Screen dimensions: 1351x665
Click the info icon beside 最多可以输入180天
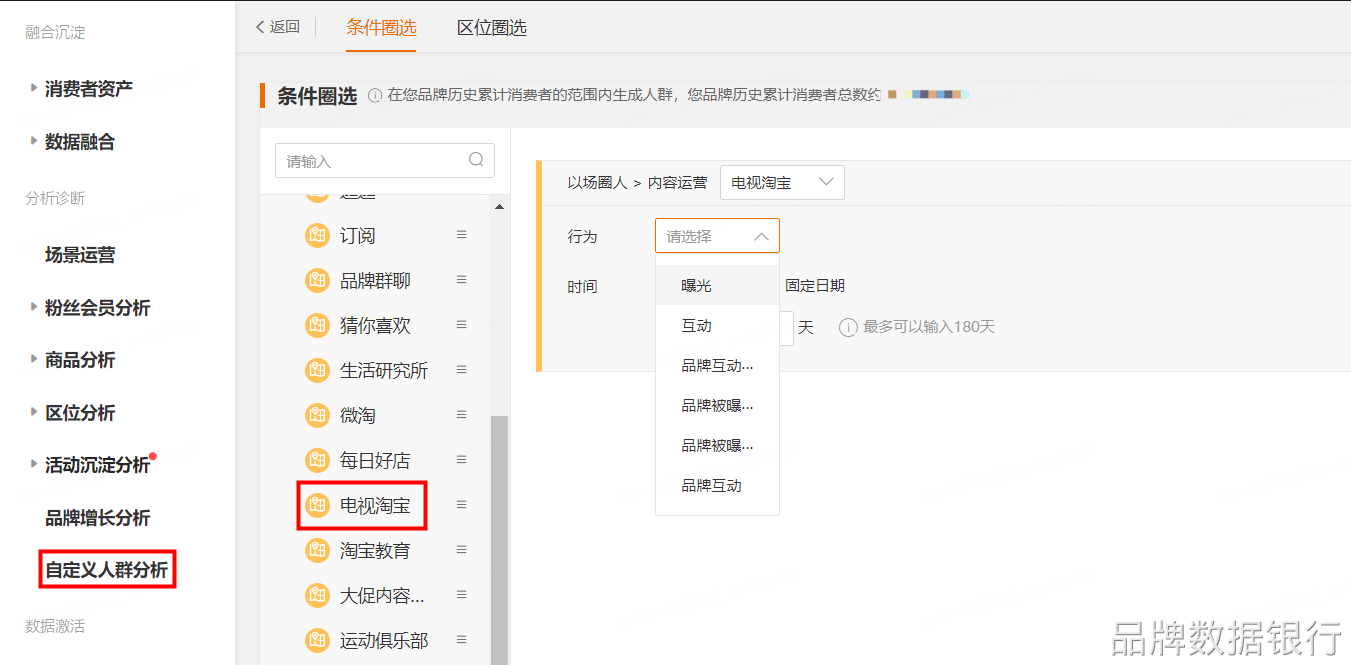[x=848, y=328]
